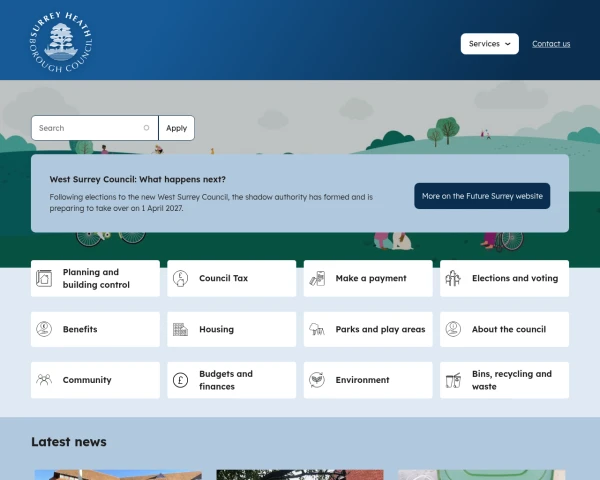
Task: Click the small circle icon in Search box
Action: click(x=146, y=128)
